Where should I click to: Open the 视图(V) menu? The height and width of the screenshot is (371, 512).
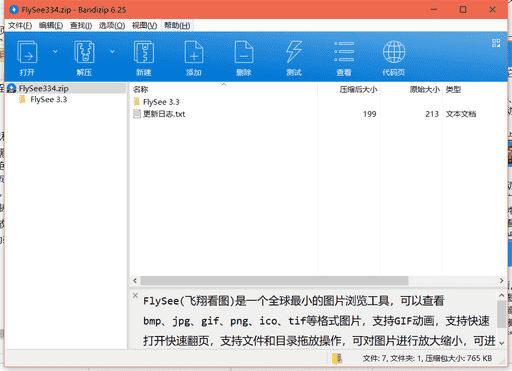point(144,26)
